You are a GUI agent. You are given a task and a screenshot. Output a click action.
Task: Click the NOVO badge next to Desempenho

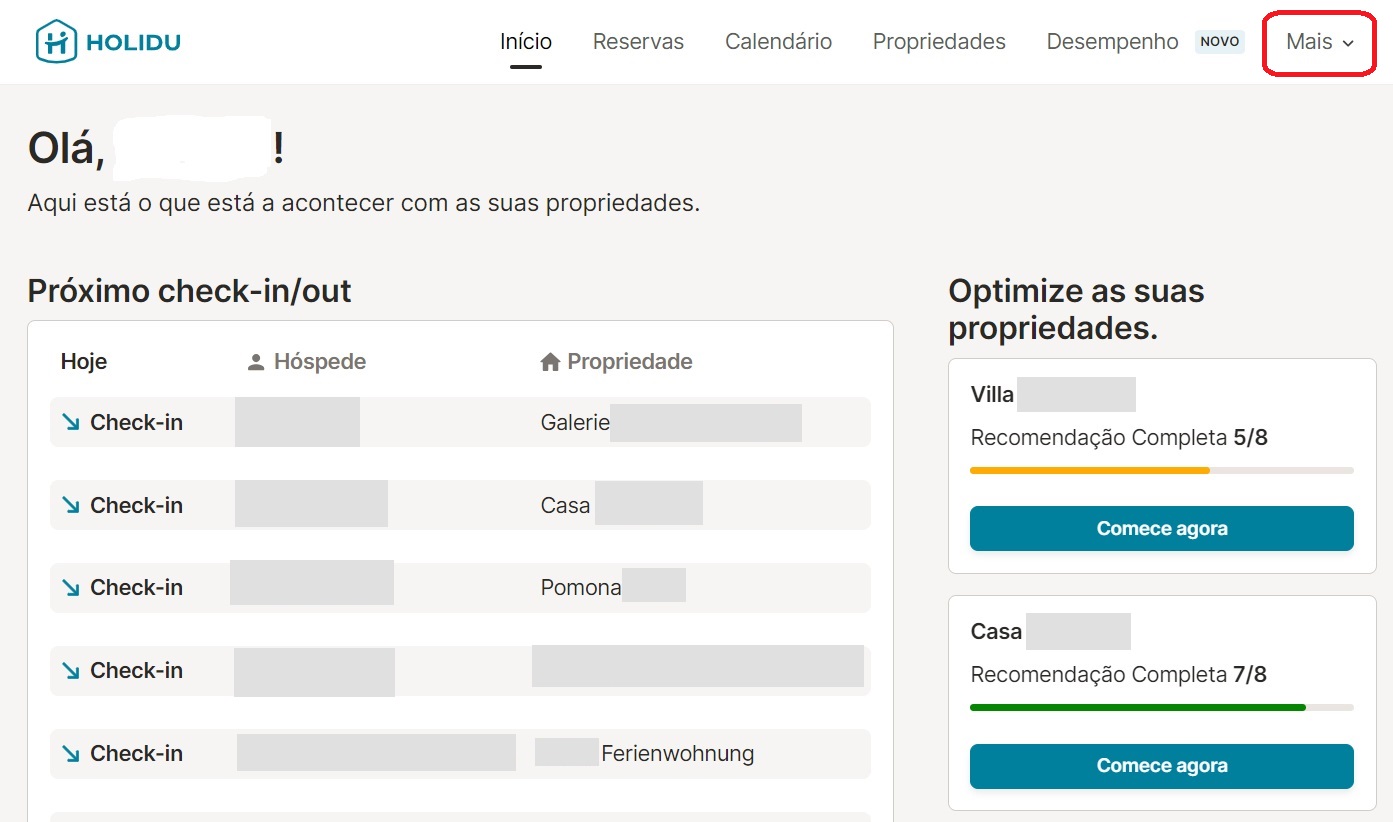1219,42
